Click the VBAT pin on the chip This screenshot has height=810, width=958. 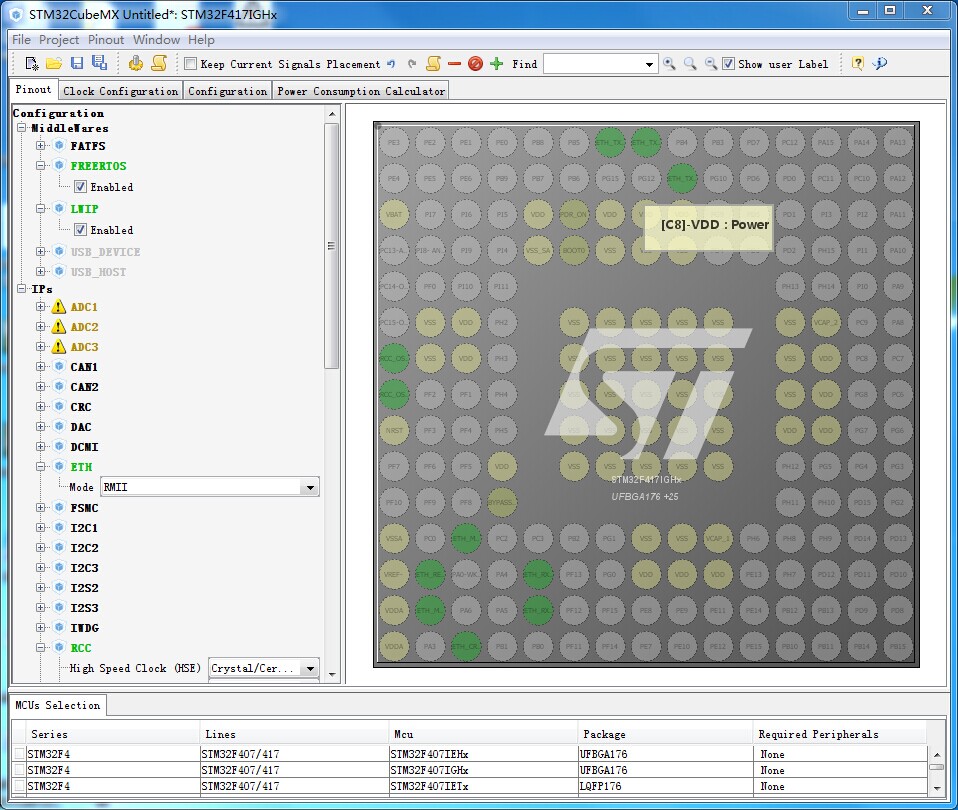(394, 214)
